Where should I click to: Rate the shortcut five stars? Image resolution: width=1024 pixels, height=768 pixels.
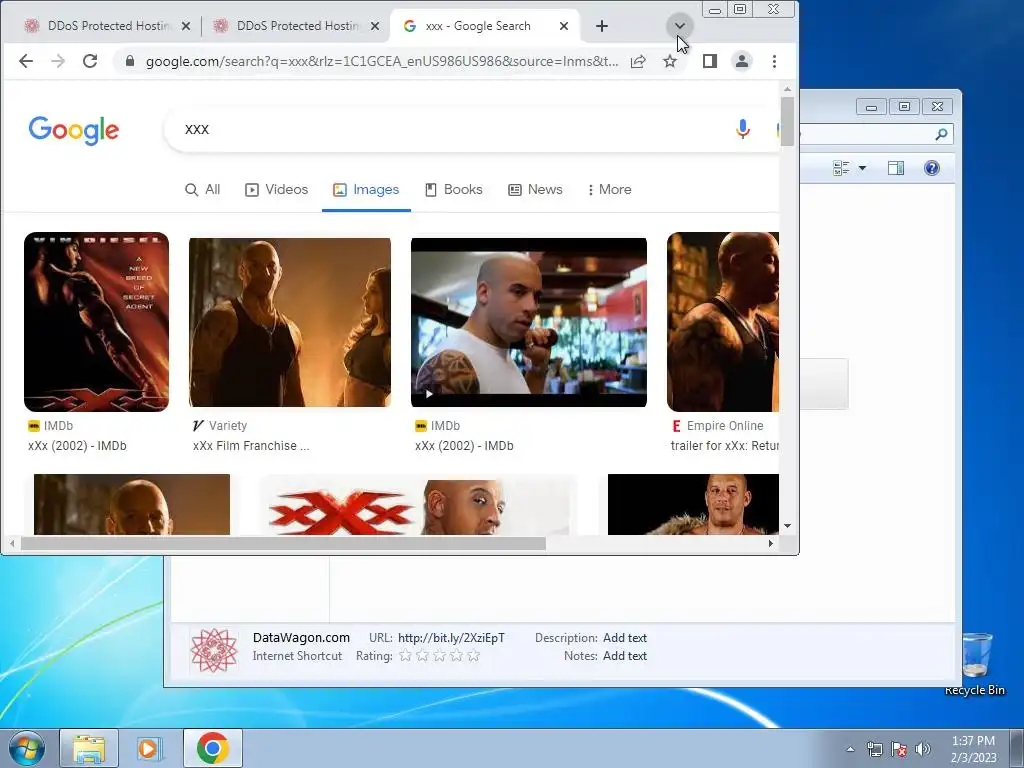click(473, 656)
